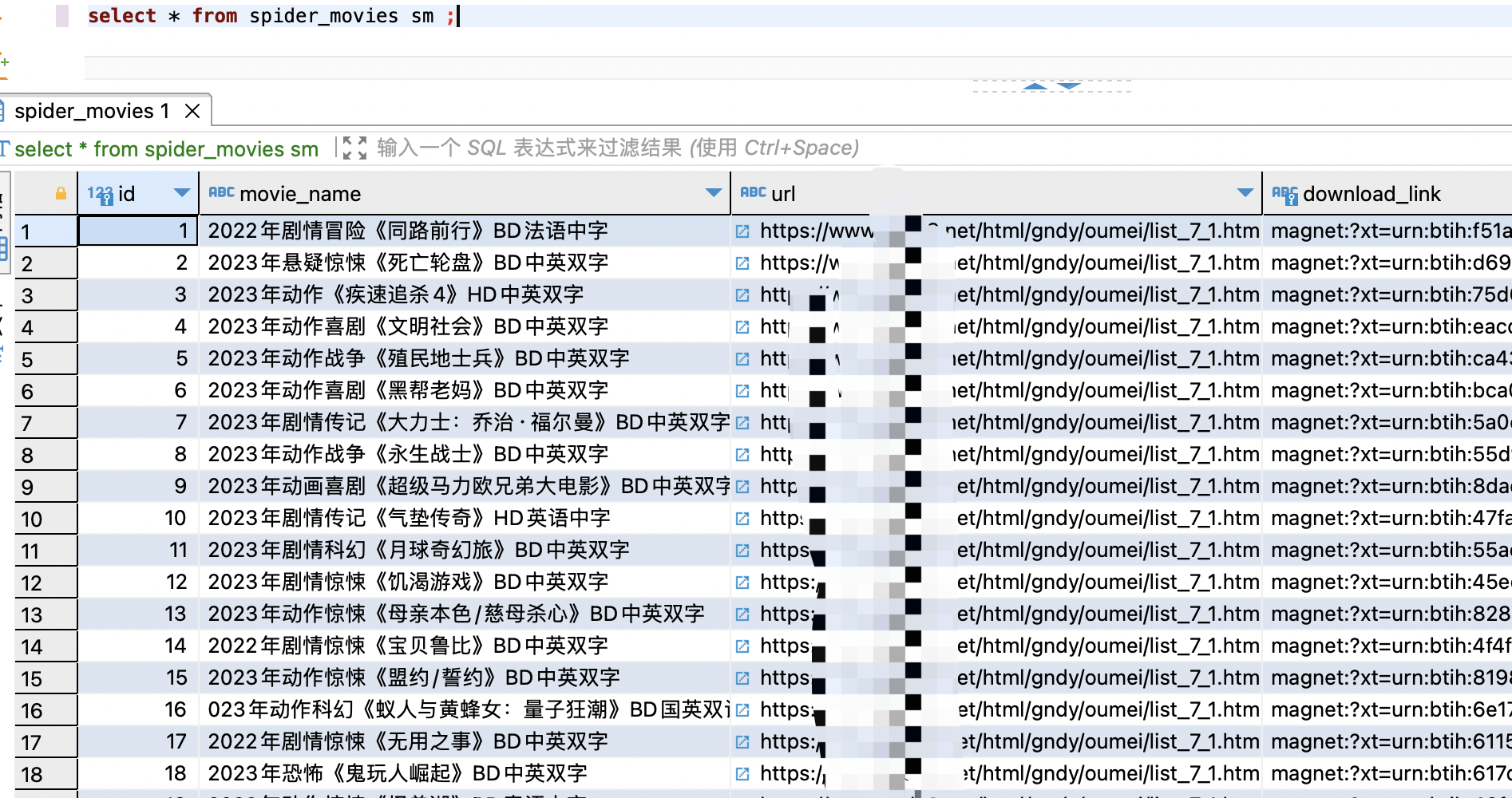Image resolution: width=1512 pixels, height=798 pixels.
Task: Click the downward collapse arrow on the panel divider
Action: (x=1069, y=85)
